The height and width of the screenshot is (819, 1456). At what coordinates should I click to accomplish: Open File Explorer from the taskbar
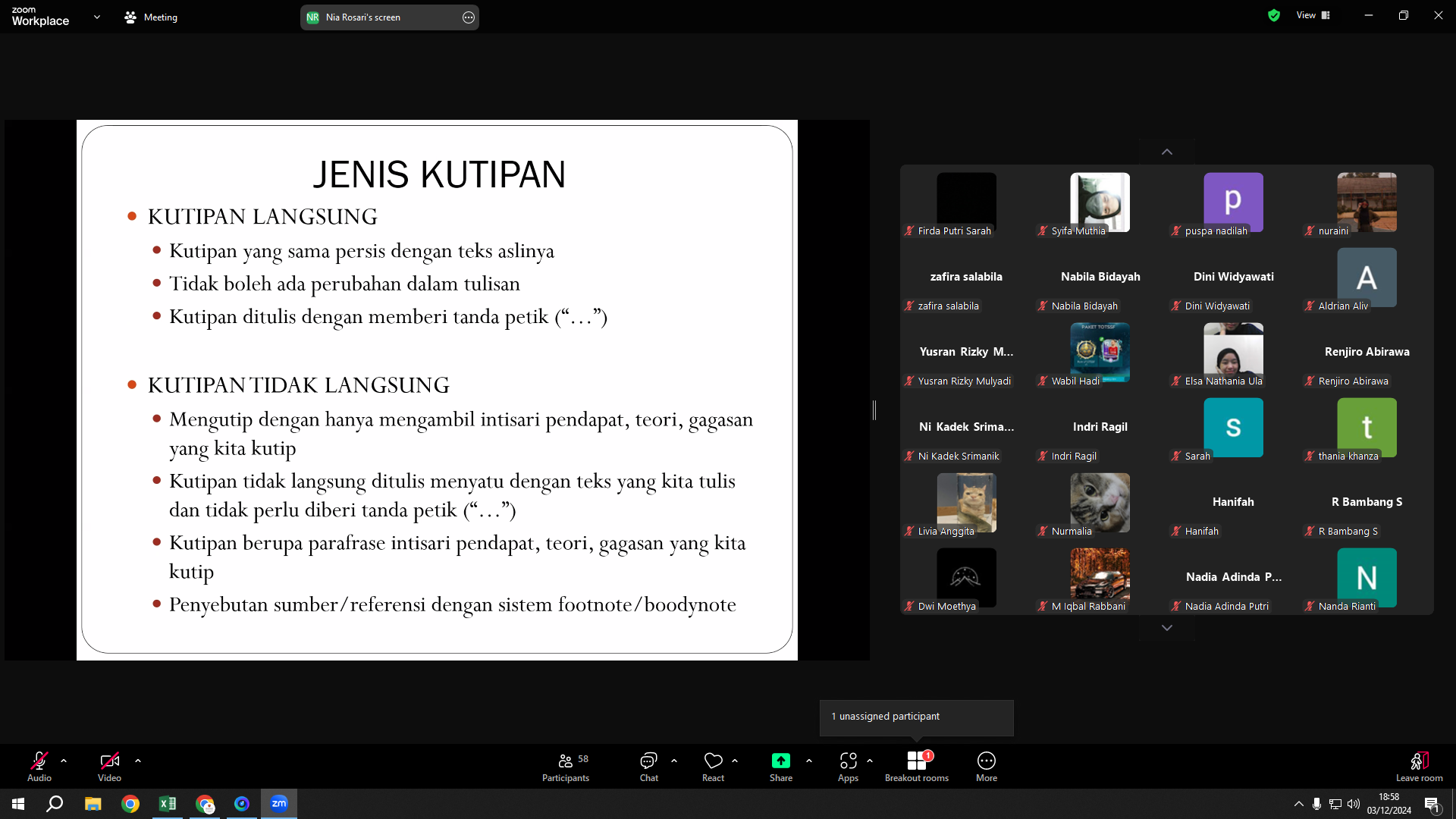[x=93, y=804]
